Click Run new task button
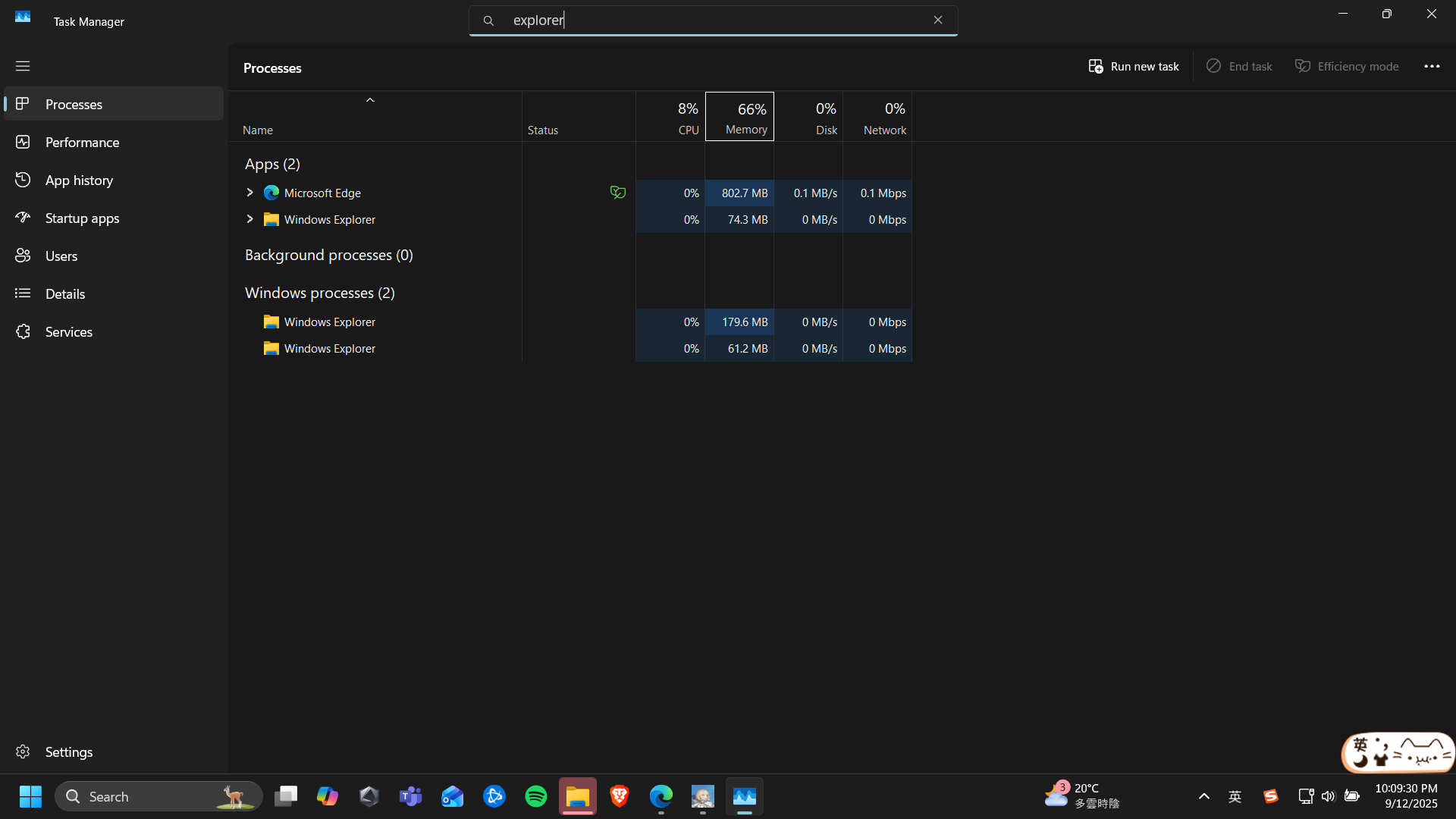 click(1134, 67)
